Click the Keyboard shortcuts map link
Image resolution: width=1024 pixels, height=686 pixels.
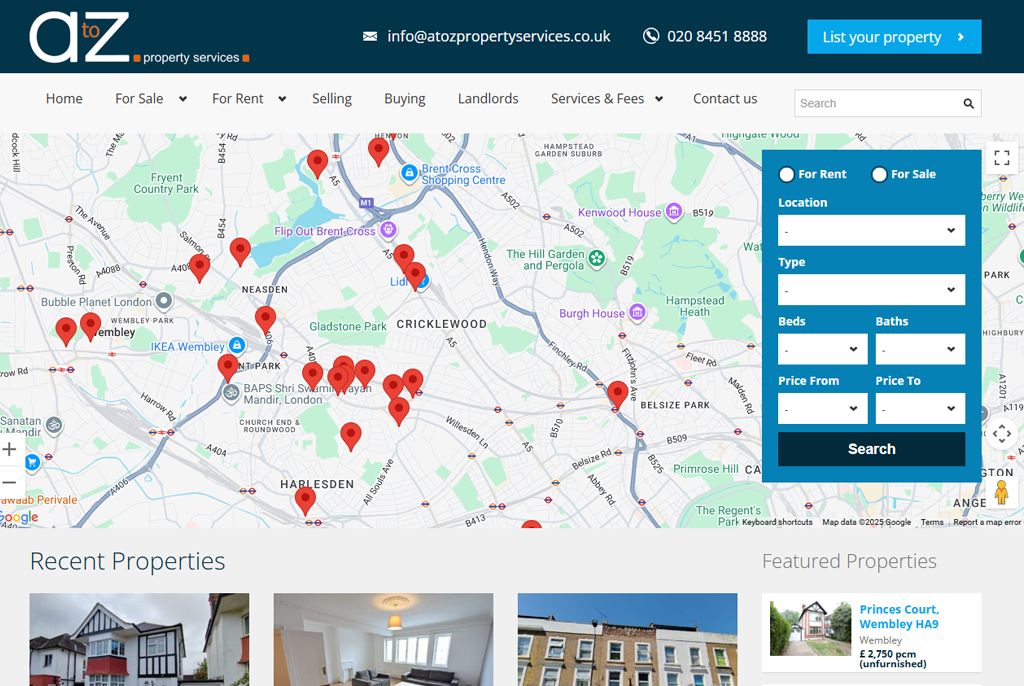[x=777, y=522]
